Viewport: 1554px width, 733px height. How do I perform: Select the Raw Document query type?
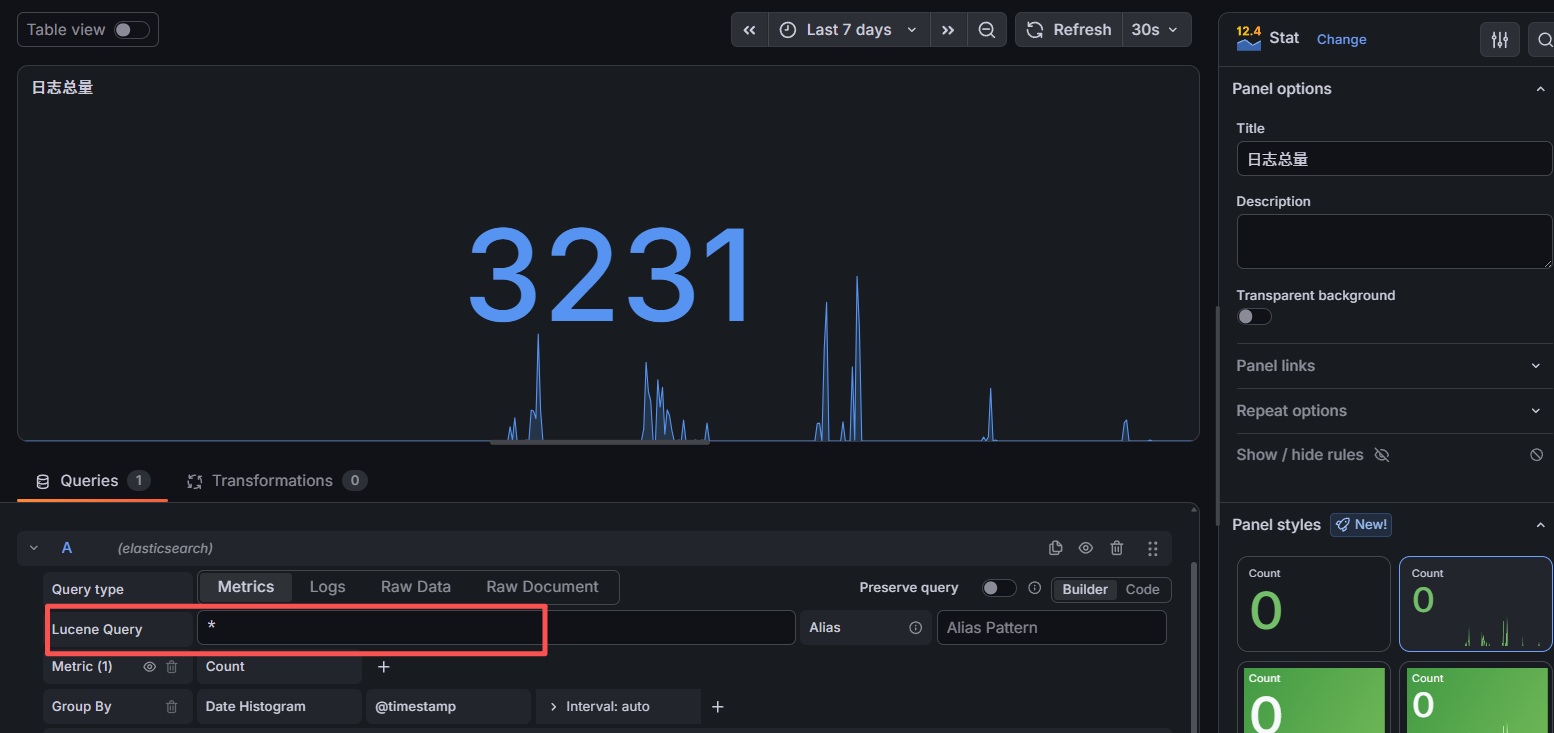(542, 587)
